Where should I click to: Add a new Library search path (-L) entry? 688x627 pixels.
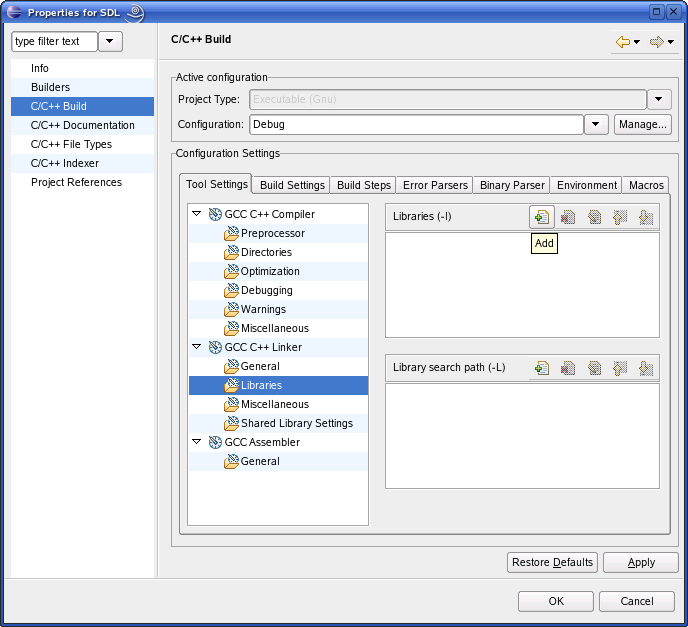coord(541,368)
